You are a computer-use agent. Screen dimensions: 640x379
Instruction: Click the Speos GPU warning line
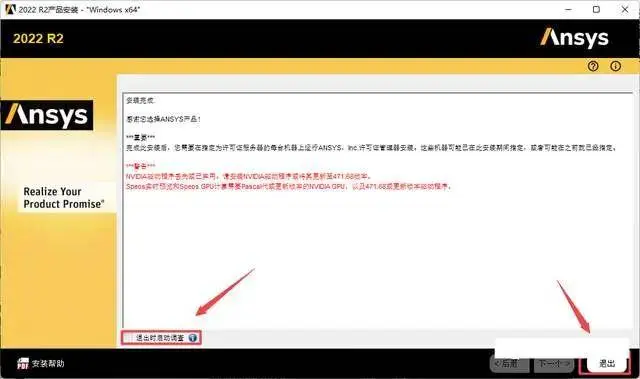[289, 186]
